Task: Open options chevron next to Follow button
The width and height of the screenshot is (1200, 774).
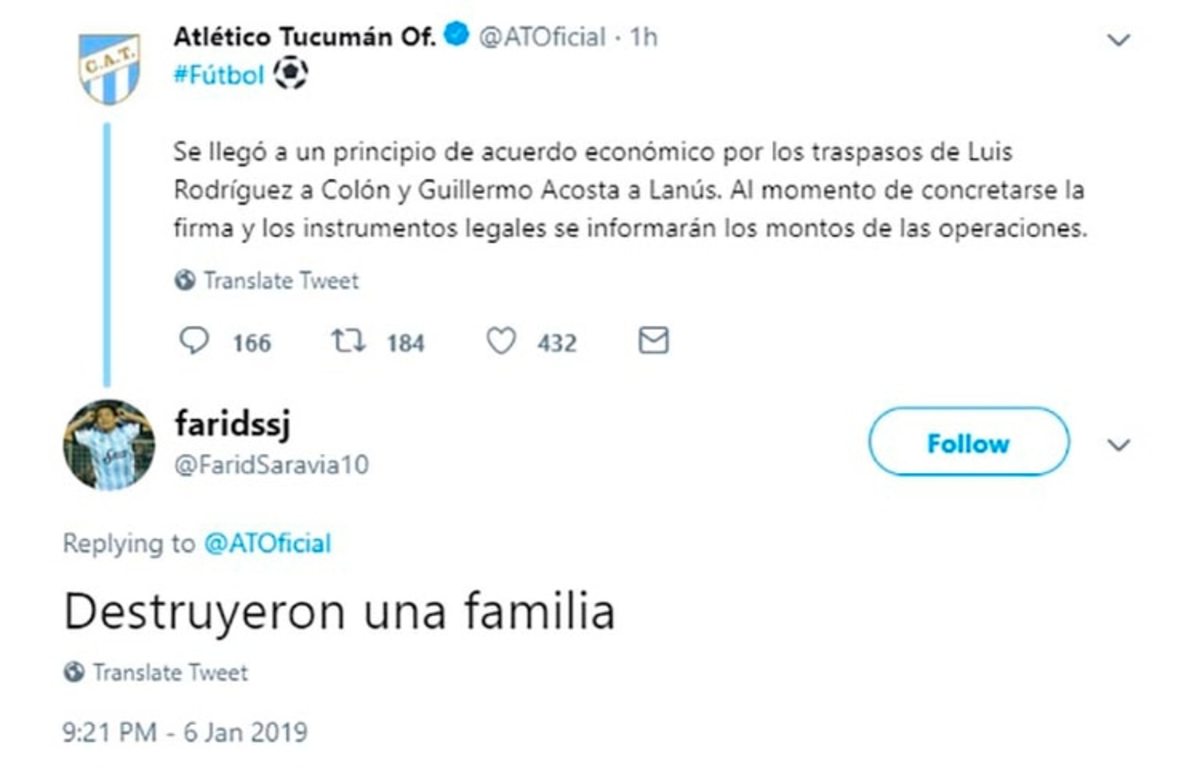Action: (1120, 444)
